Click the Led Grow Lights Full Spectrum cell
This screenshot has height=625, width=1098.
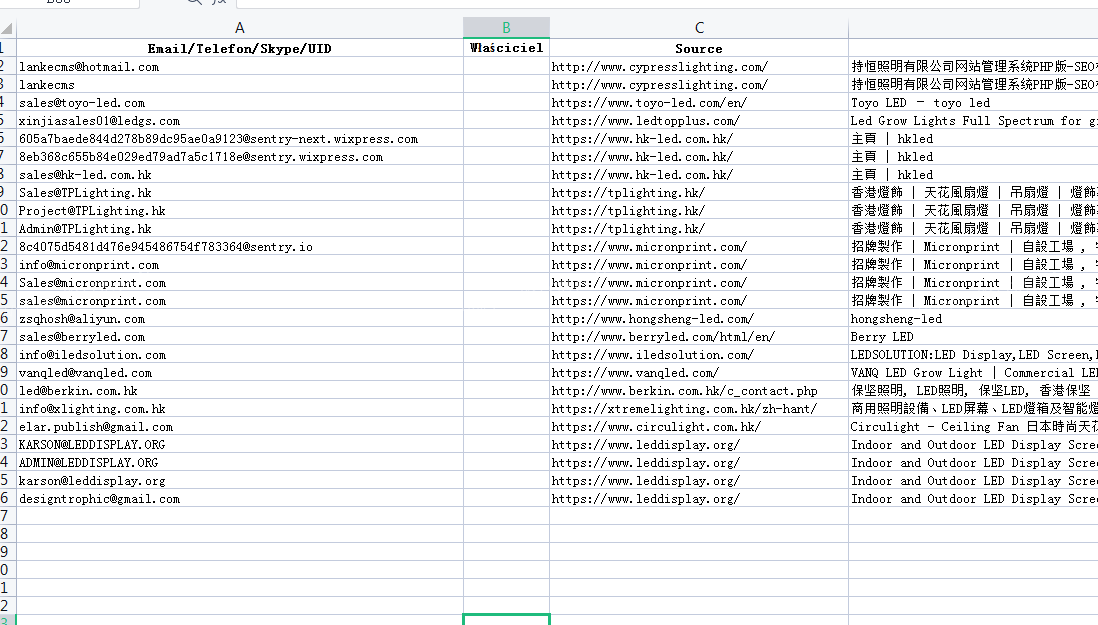[973, 121]
